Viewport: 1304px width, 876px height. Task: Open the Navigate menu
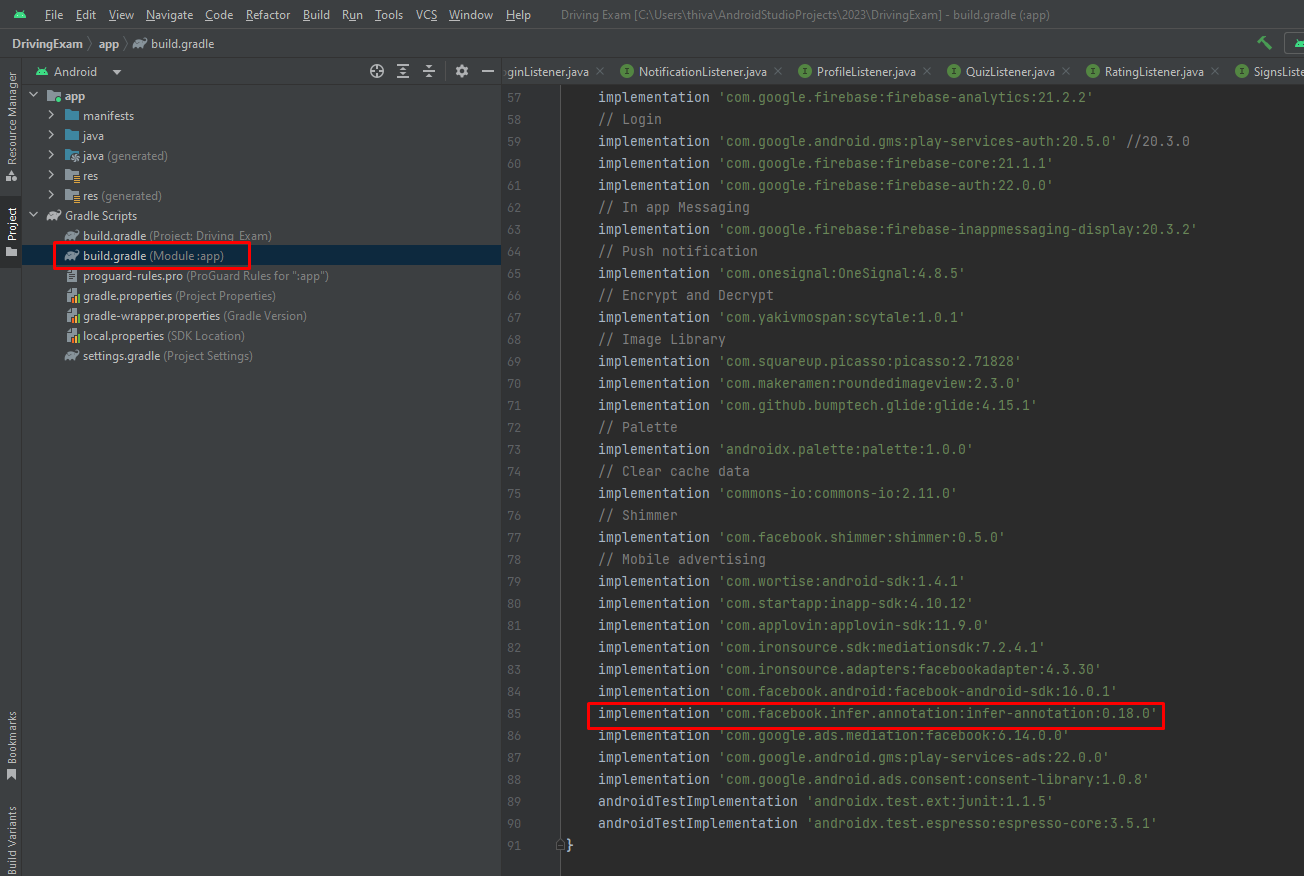(x=170, y=15)
